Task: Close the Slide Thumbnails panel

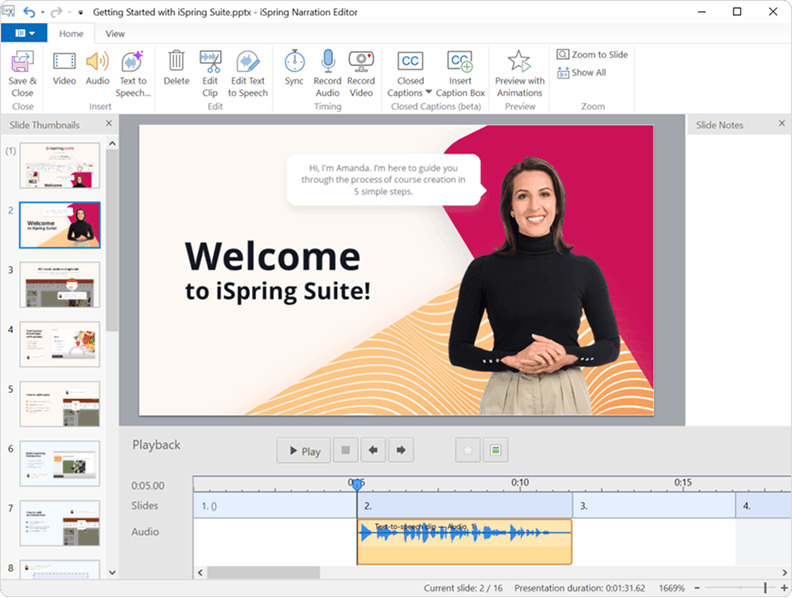Action: [x=109, y=124]
